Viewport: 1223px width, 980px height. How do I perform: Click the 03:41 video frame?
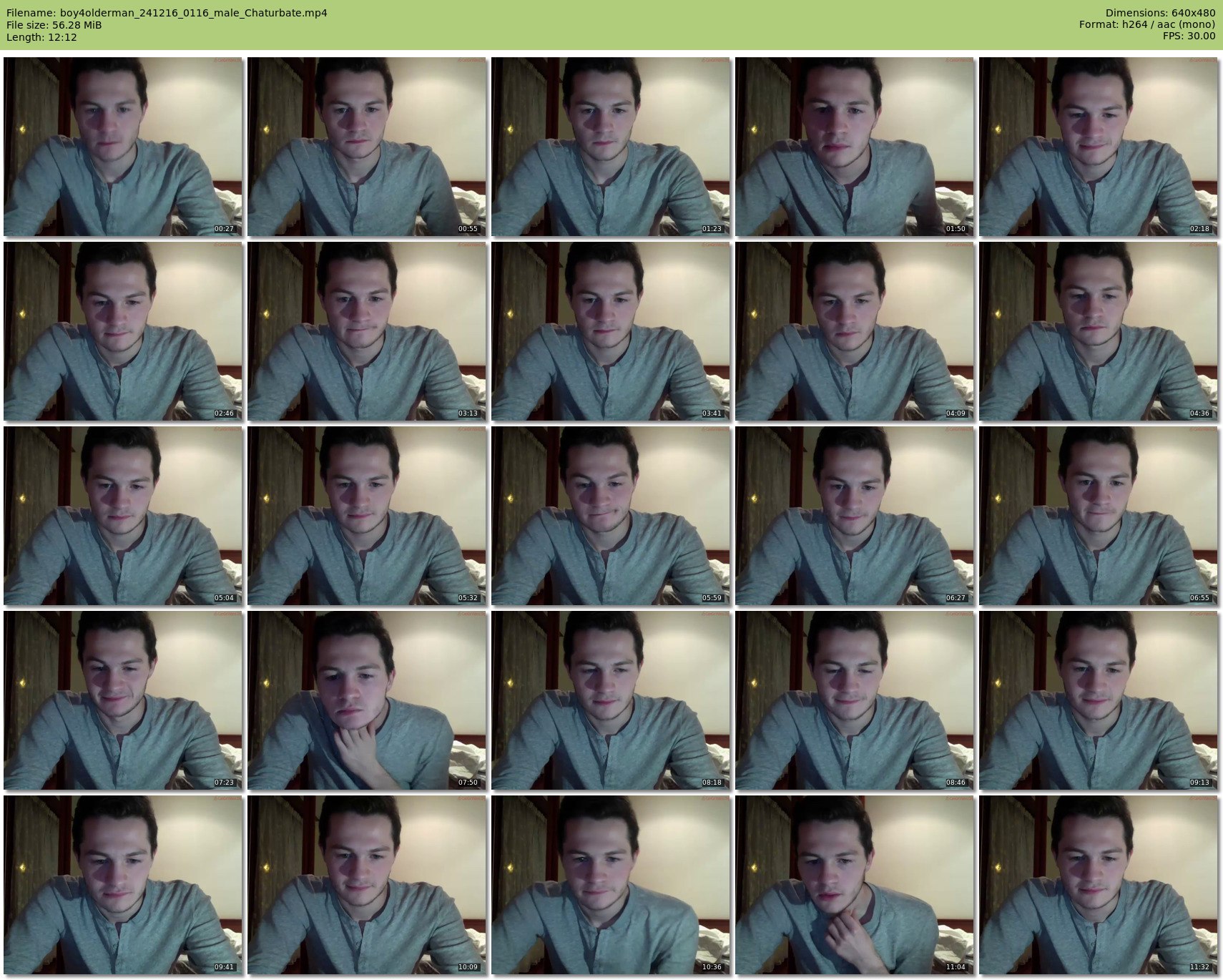(x=611, y=331)
